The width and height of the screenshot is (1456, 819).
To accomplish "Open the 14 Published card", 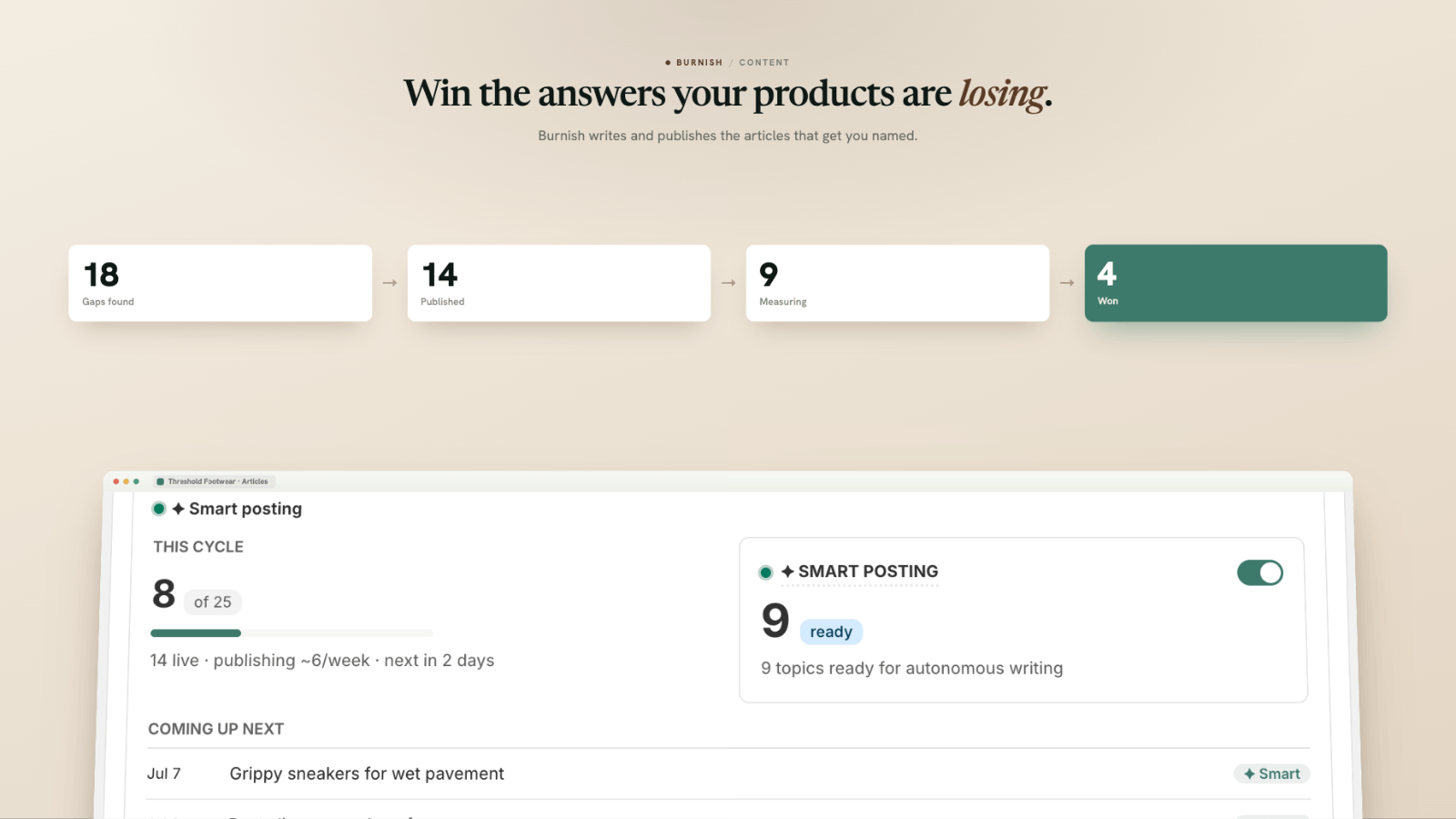I will point(559,283).
